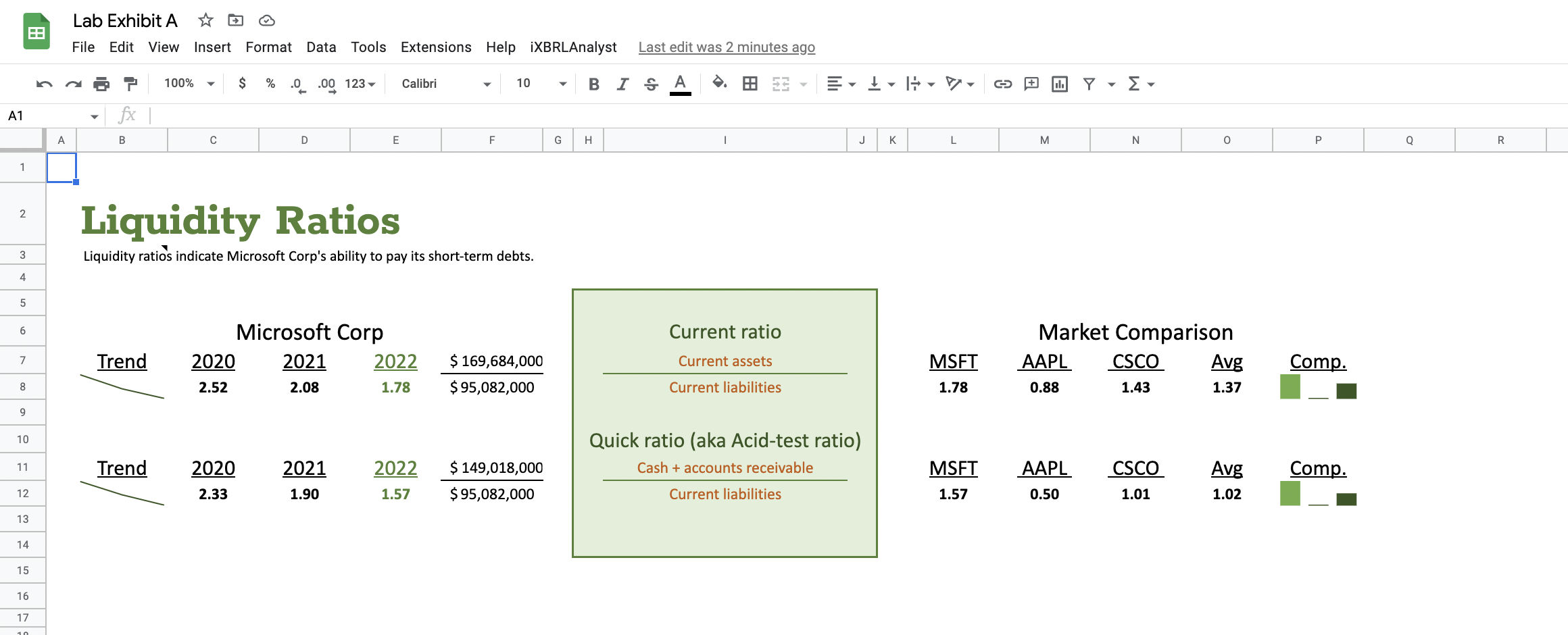Open the Google Sheets home icon

click(x=36, y=31)
